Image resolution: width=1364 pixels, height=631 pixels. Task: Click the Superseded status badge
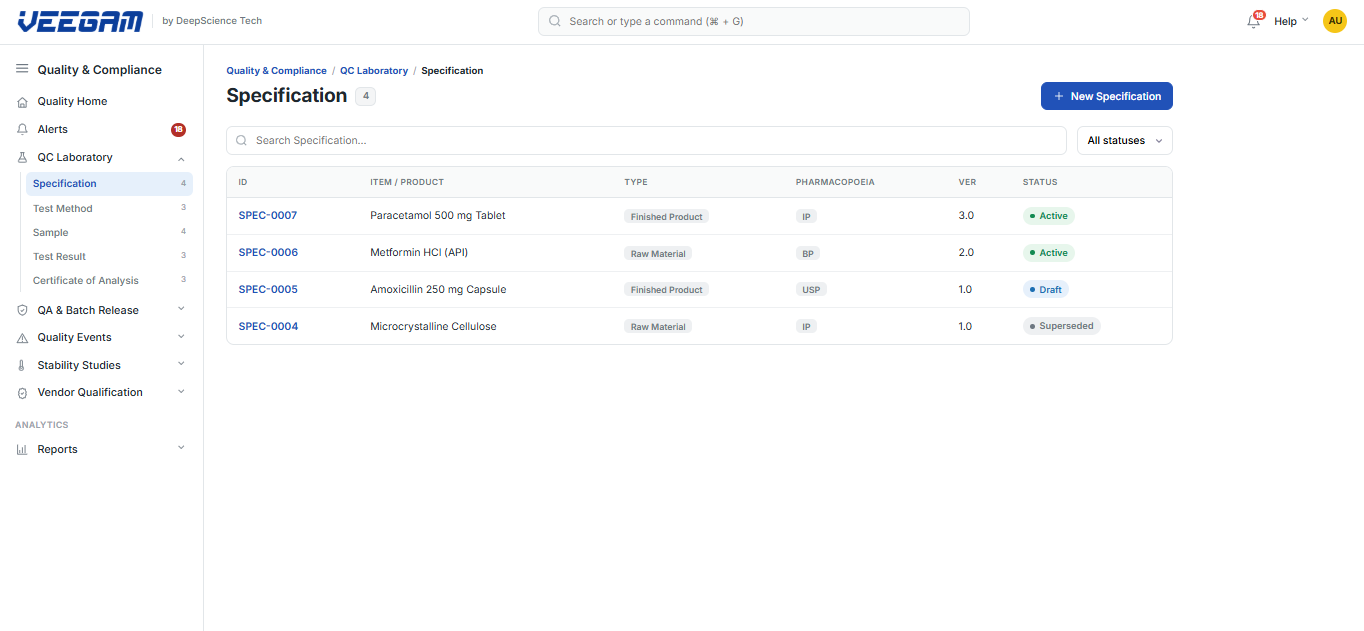coord(1061,327)
